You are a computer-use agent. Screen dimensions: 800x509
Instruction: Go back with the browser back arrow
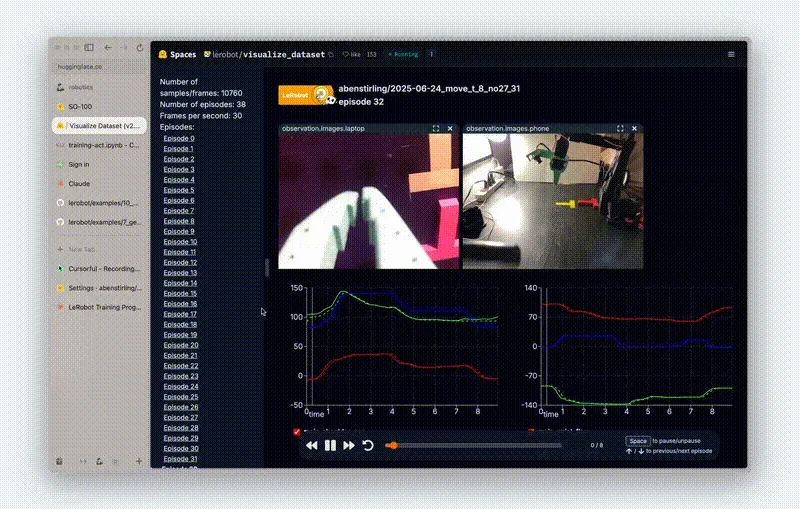coord(108,47)
